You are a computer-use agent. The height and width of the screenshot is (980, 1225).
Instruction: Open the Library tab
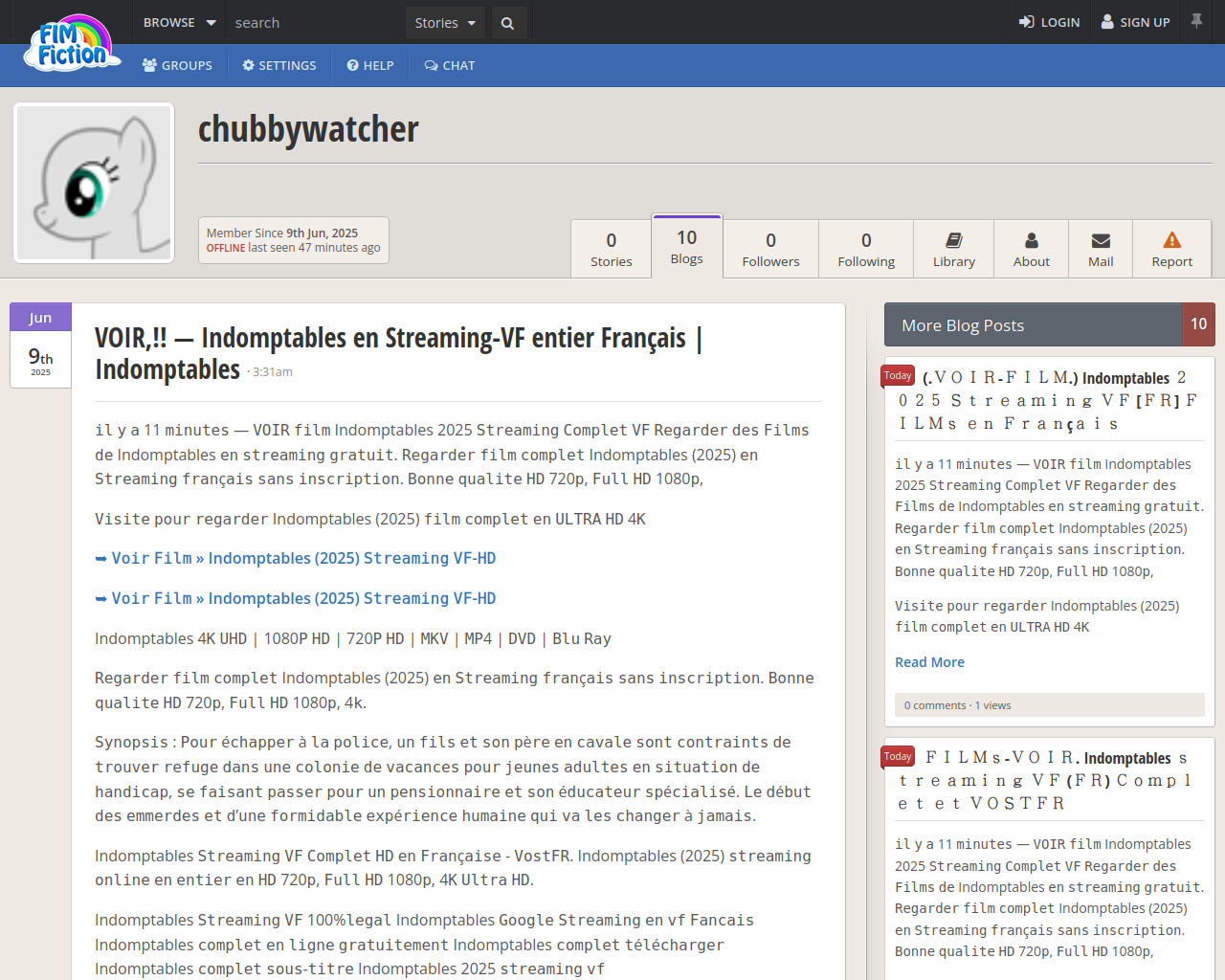[954, 249]
